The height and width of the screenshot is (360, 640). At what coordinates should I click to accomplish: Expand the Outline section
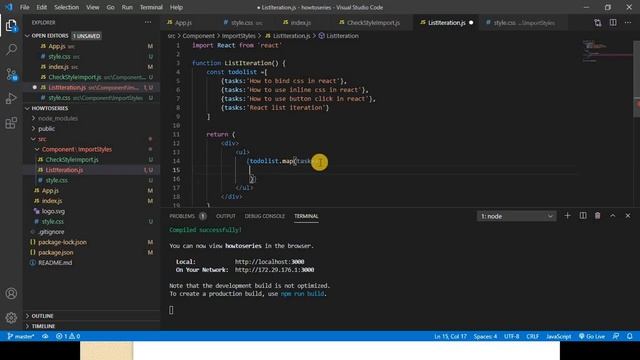click(42, 316)
